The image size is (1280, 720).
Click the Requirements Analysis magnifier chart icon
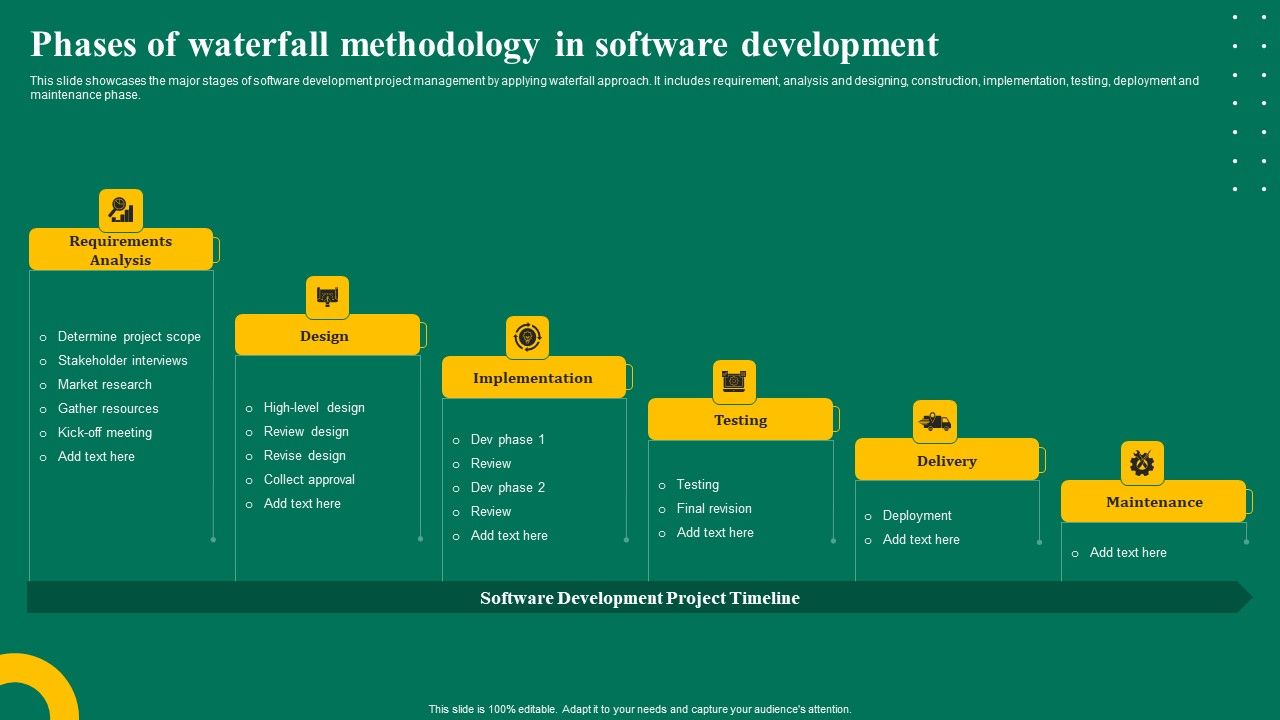point(121,210)
